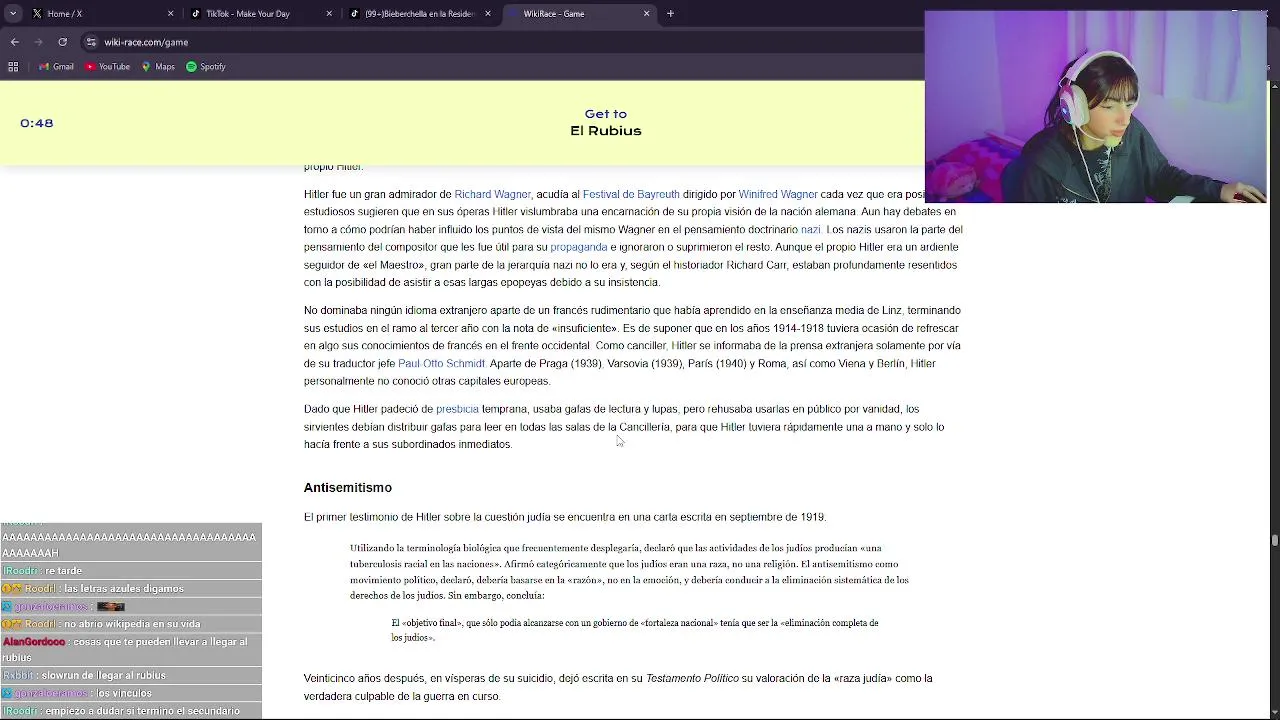Click chat message 'empiezo a dudar si termino el secundario'
The height and width of the screenshot is (720, 1280).
click(142, 711)
